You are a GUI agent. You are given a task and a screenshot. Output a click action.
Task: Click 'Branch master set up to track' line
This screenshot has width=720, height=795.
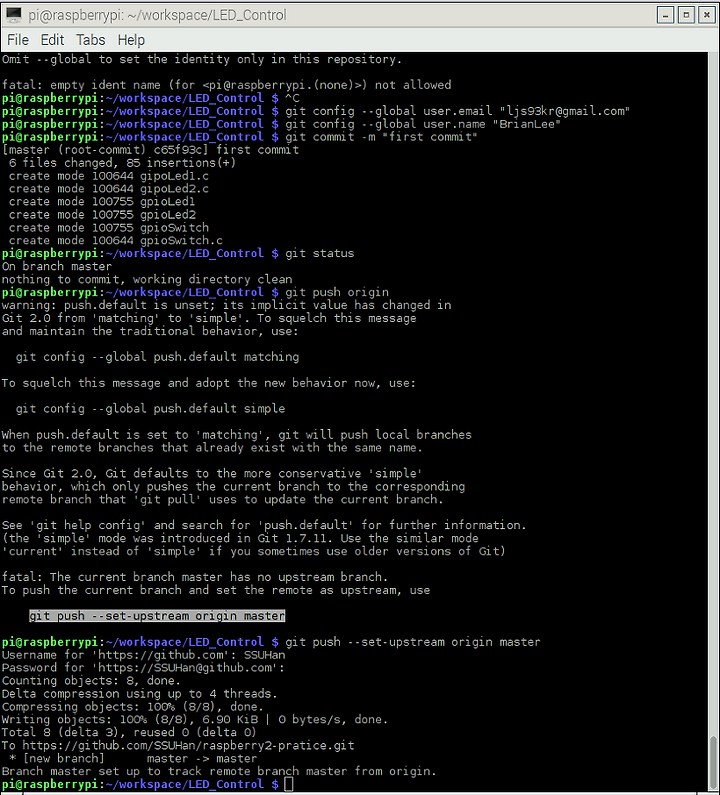[x=219, y=771]
